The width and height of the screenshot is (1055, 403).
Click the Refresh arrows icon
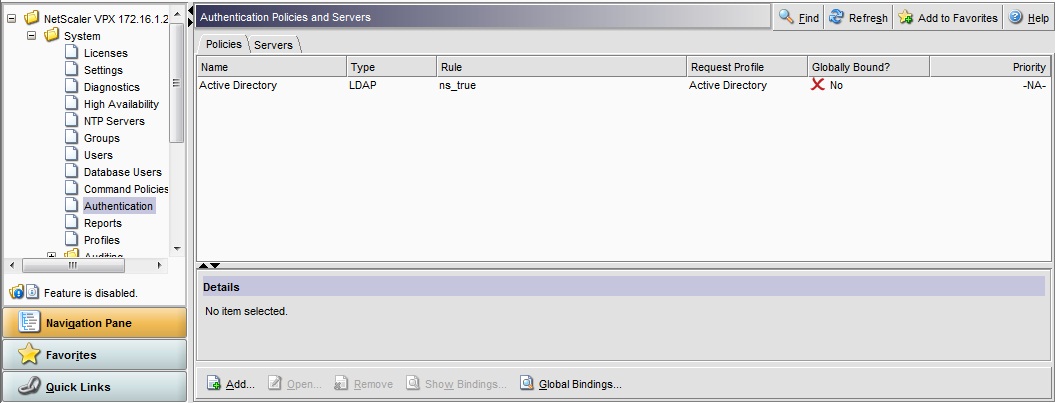pyautogui.click(x=836, y=17)
